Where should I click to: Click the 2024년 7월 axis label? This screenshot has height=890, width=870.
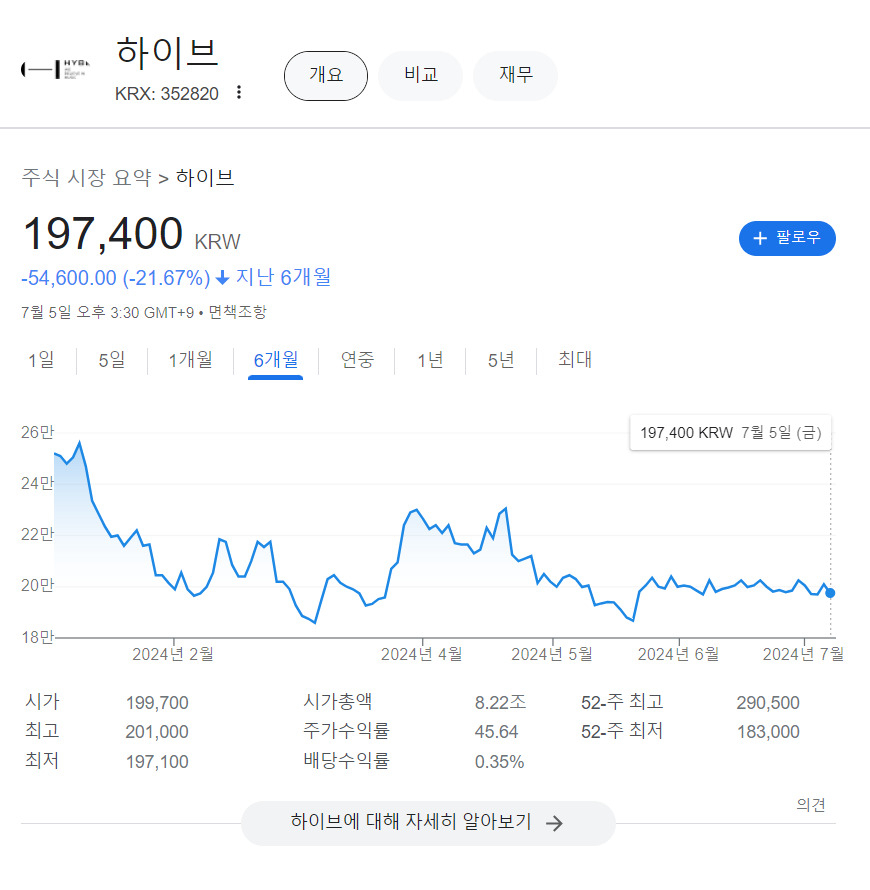click(x=804, y=654)
